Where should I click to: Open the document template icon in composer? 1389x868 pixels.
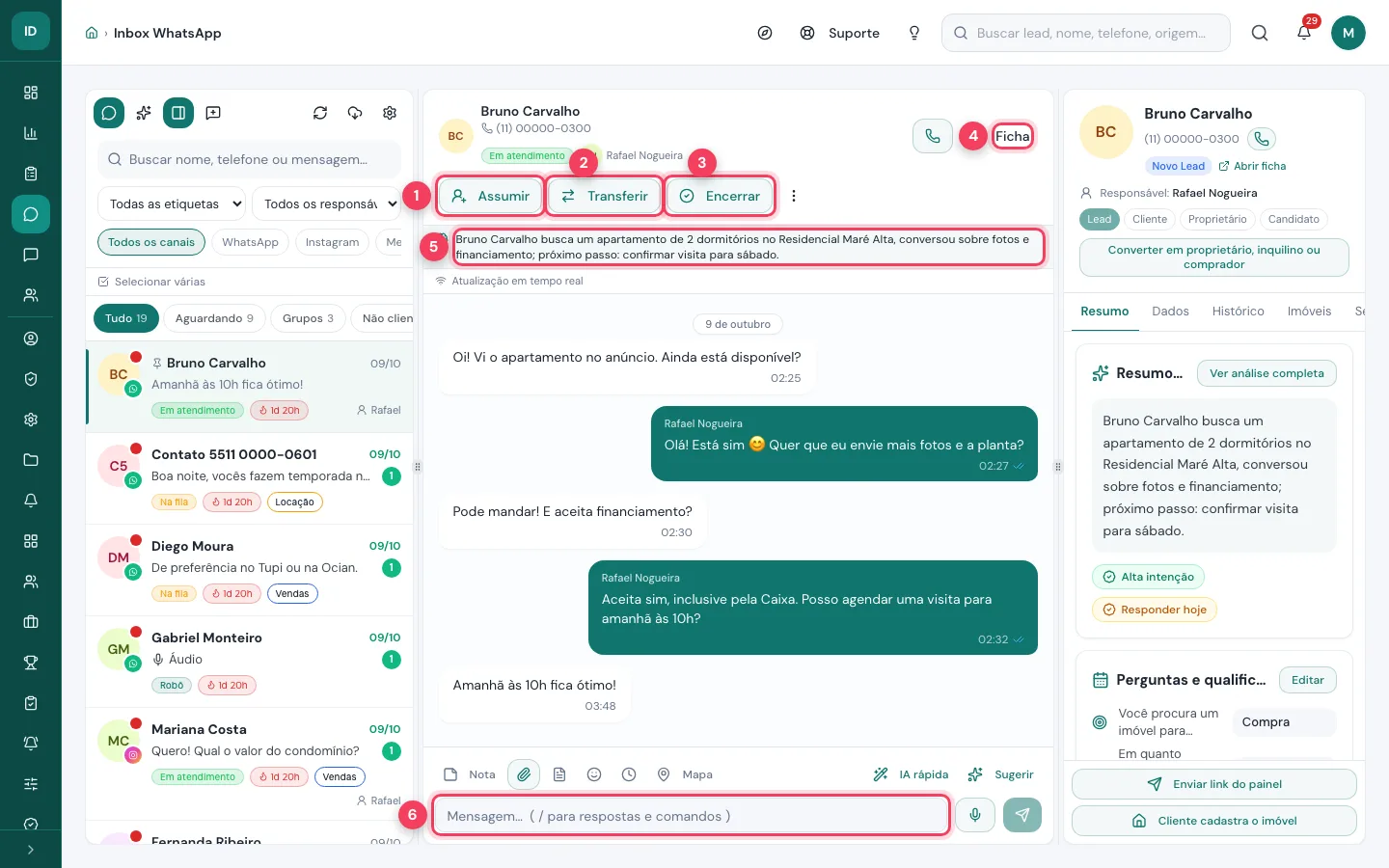tap(559, 774)
